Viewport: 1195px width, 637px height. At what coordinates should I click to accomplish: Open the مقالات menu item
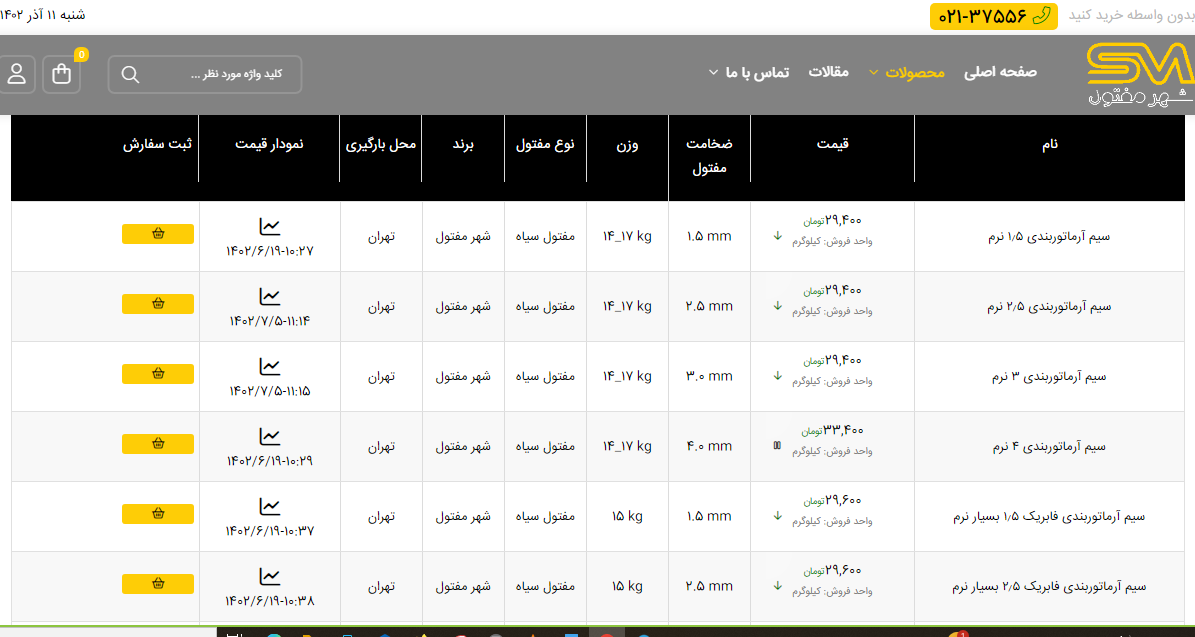(828, 72)
